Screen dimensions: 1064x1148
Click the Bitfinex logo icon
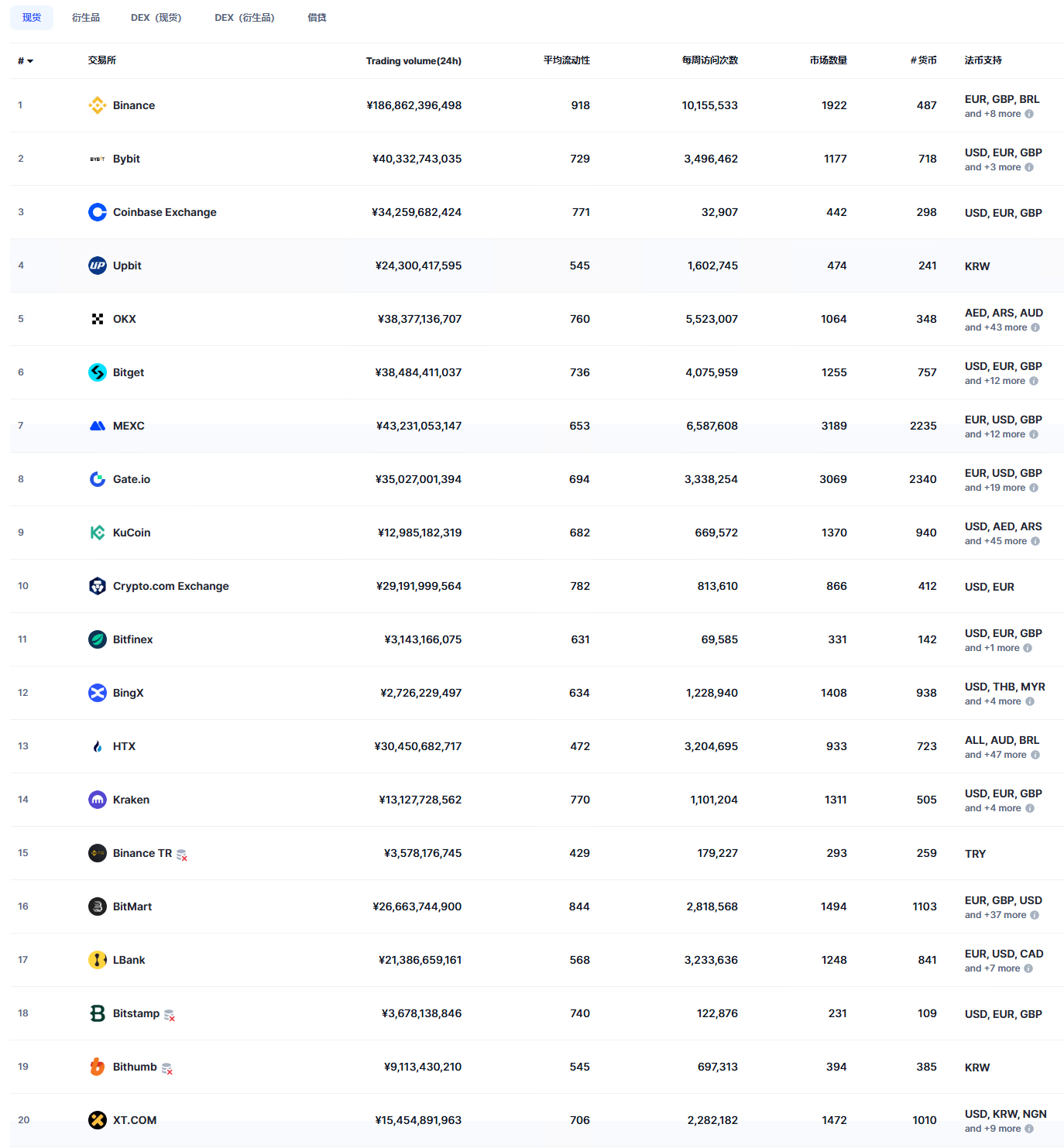coord(98,639)
